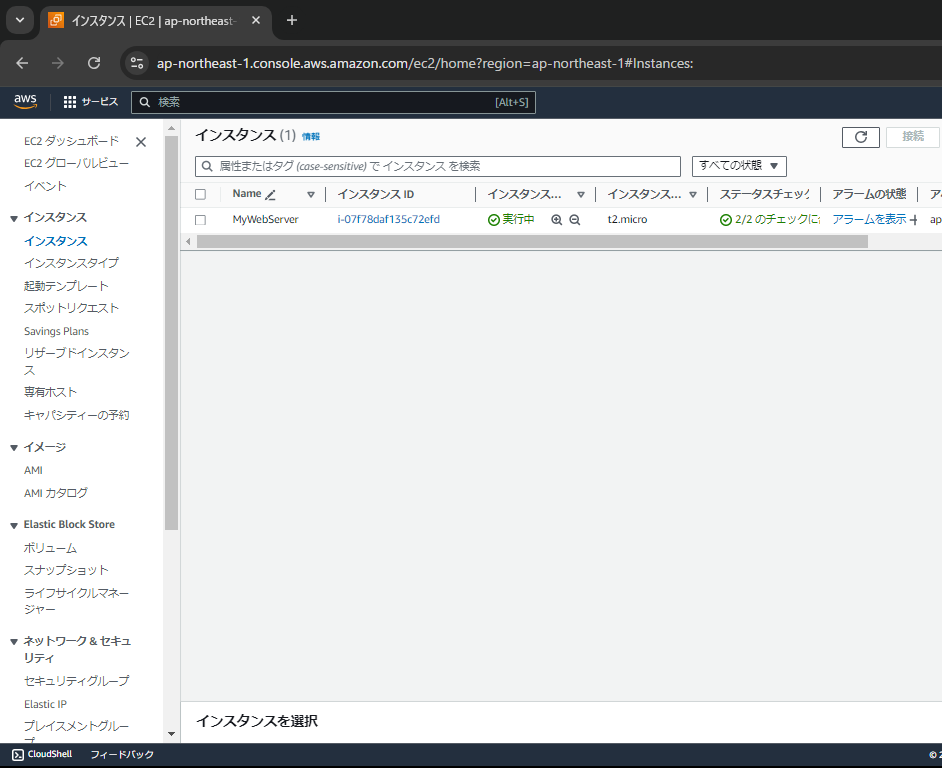Open AMI カタログ in sidebar
This screenshot has width=942, height=768.
click(x=55, y=493)
